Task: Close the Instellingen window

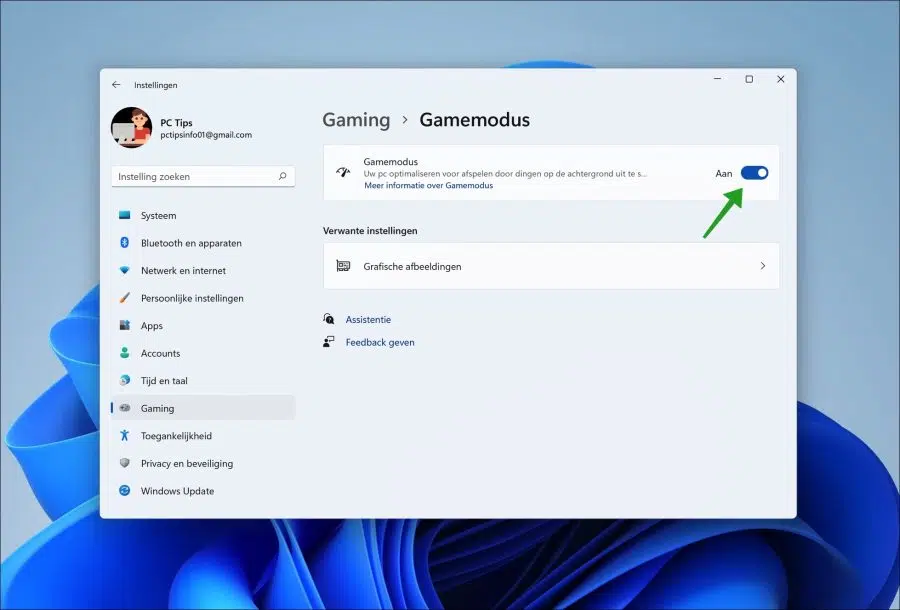Action: click(781, 79)
